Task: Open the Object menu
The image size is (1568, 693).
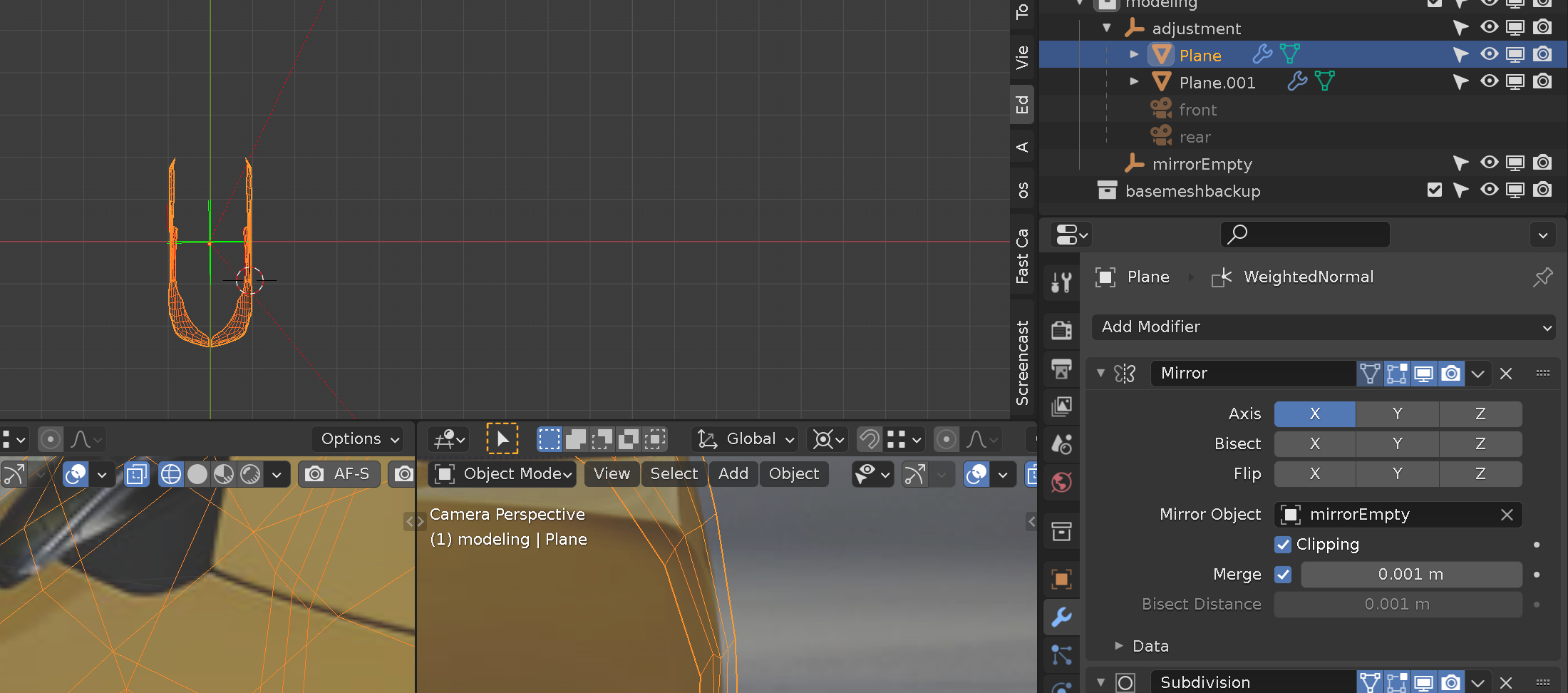Action: [x=794, y=474]
